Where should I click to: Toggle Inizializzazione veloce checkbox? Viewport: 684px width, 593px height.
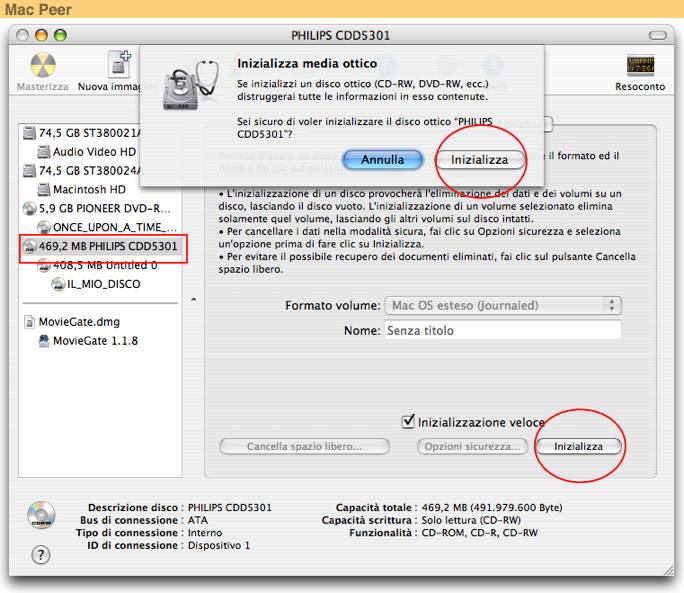tap(408, 422)
